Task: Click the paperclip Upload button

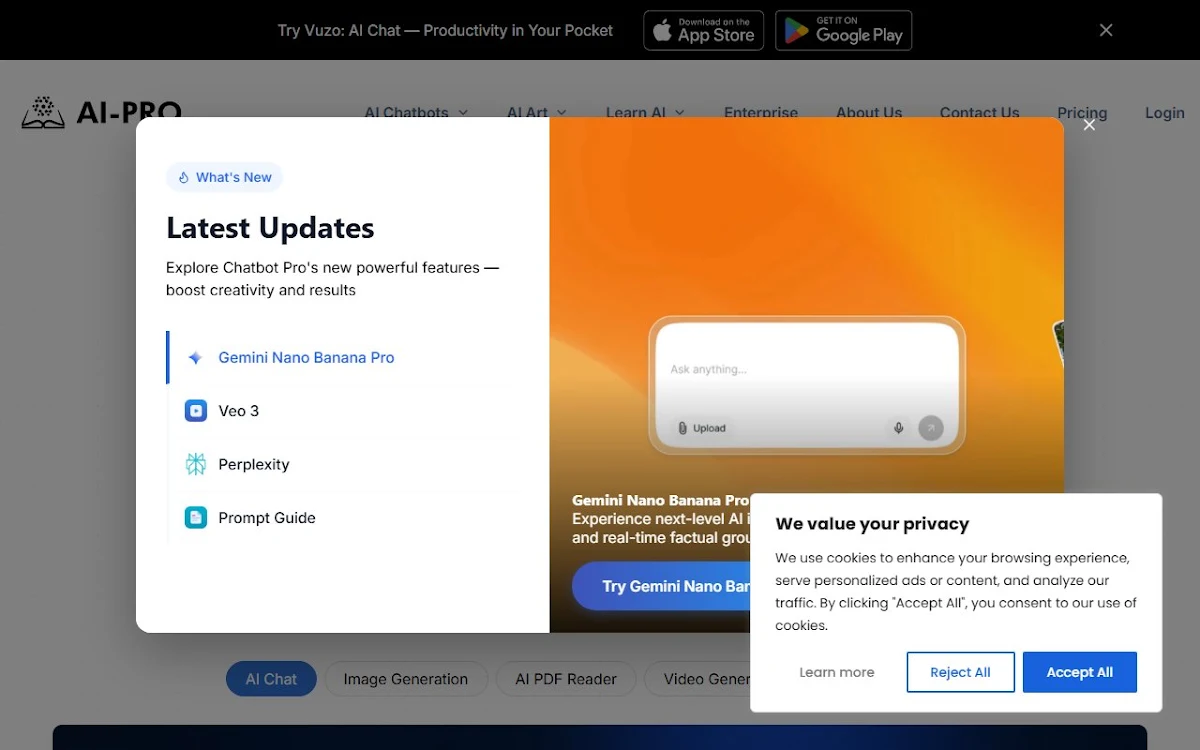Action: pos(702,428)
